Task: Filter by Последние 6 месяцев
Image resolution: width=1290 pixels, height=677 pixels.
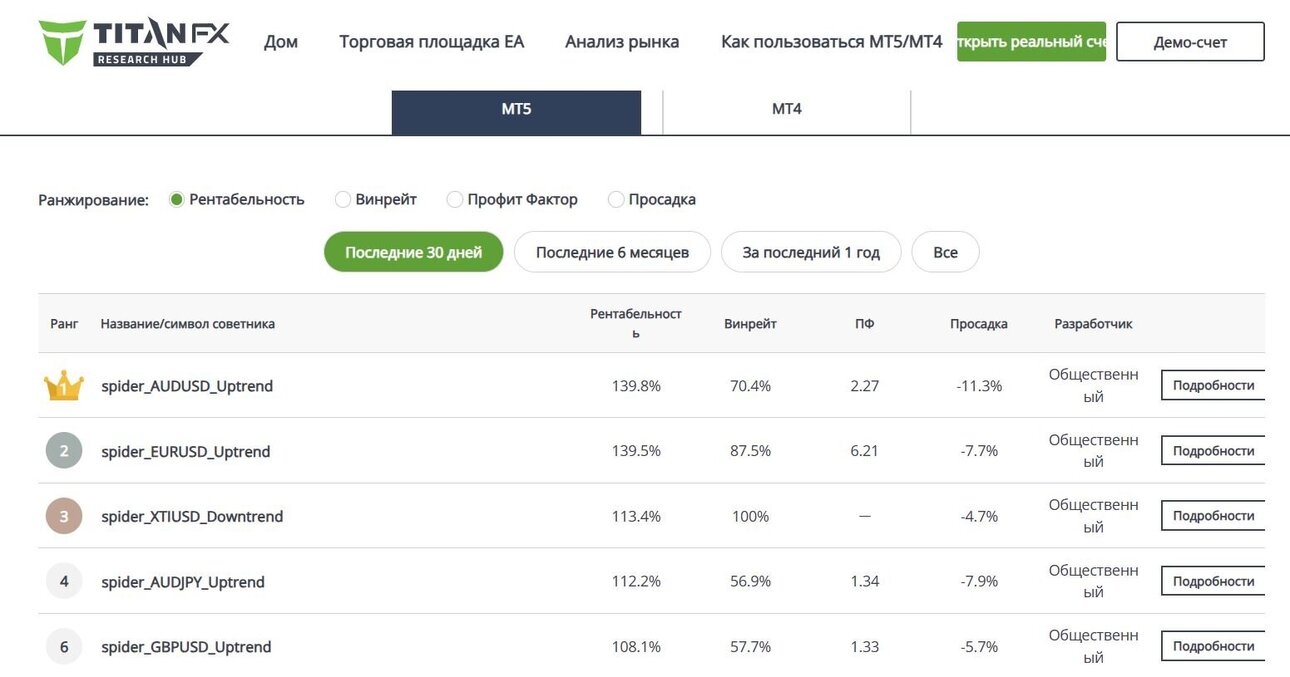Action: pyautogui.click(x=612, y=252)
